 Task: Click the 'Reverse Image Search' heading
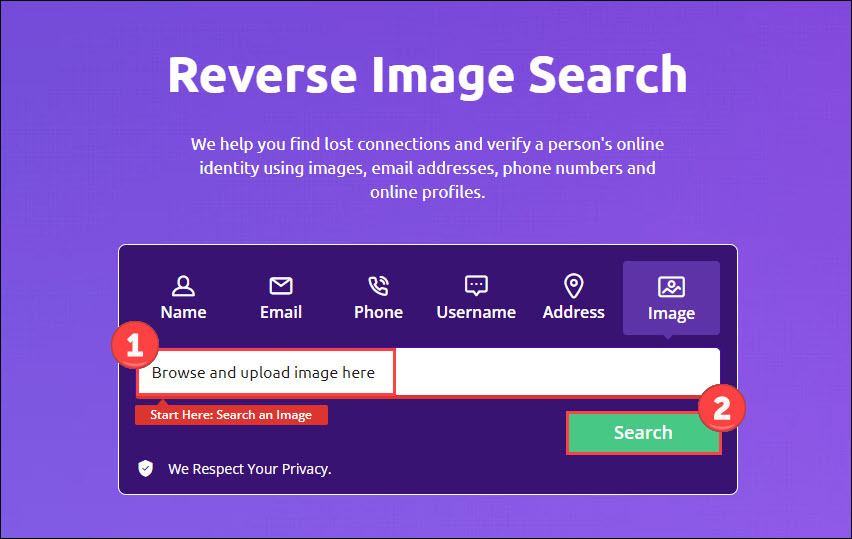tap(427, 75)
